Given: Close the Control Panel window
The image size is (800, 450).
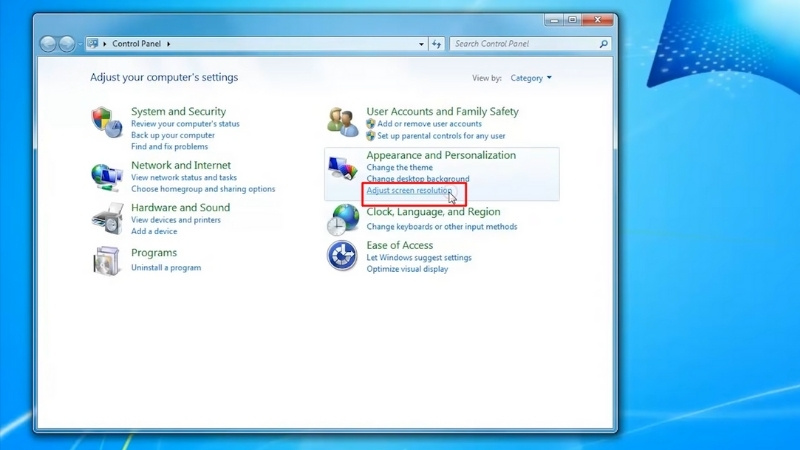Looking at the screenshot, I should click(597, 20).
